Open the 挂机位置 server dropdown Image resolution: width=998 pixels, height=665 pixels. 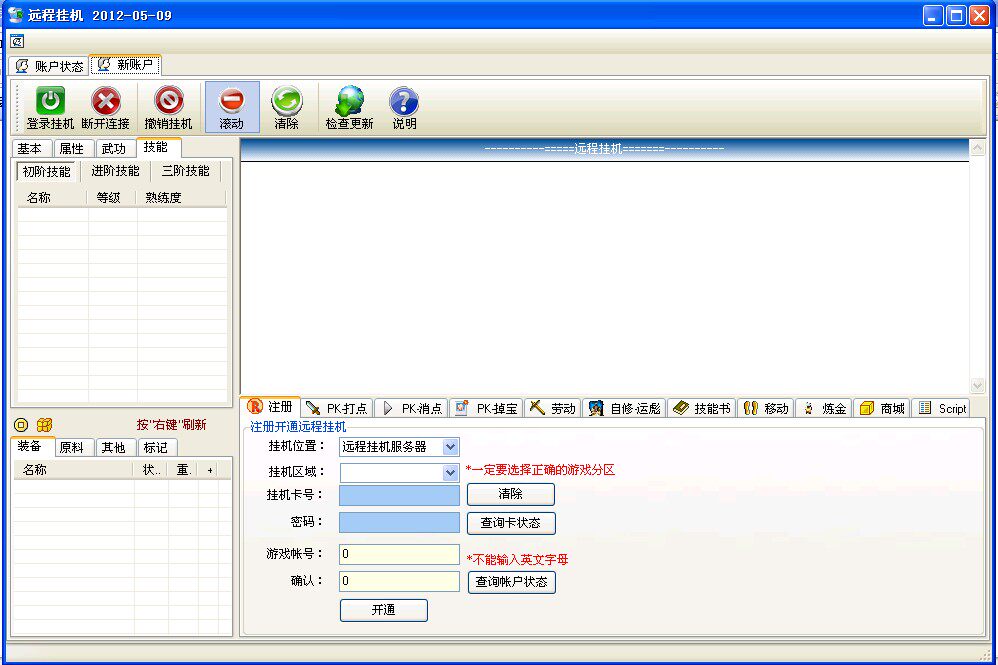tap(450, 447)
